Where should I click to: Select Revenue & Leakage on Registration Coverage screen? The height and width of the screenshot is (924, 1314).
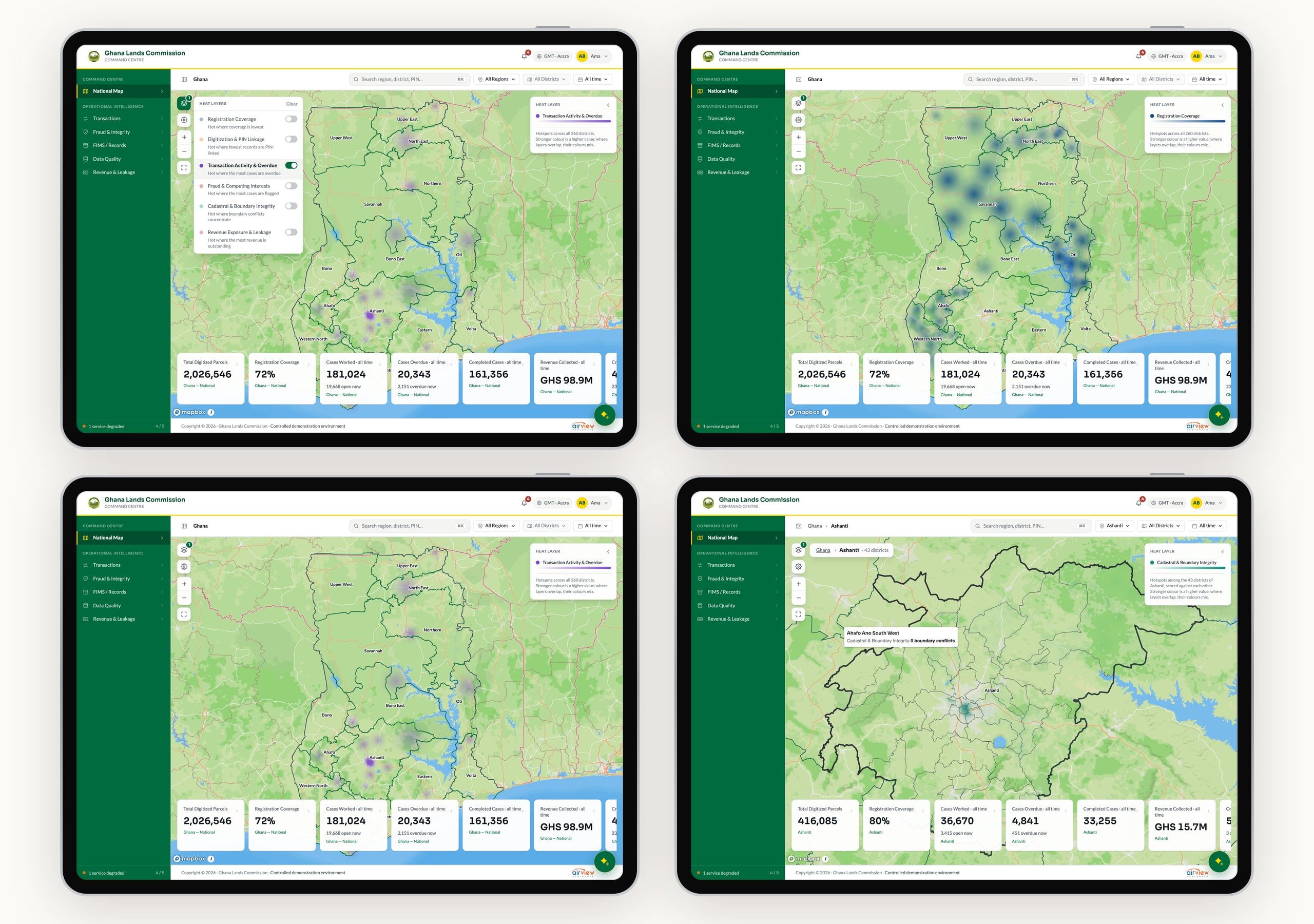(x=738, y=172)
